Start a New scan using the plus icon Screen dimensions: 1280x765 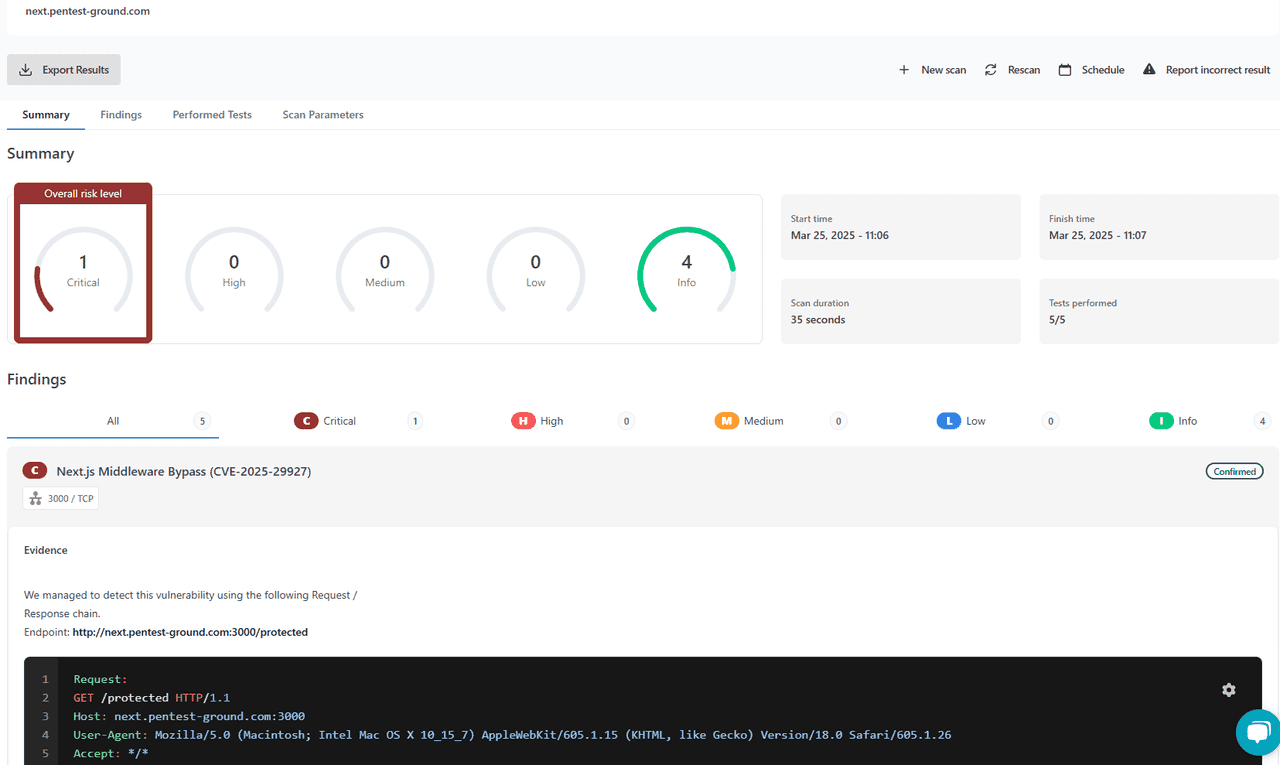coord(905,69)
